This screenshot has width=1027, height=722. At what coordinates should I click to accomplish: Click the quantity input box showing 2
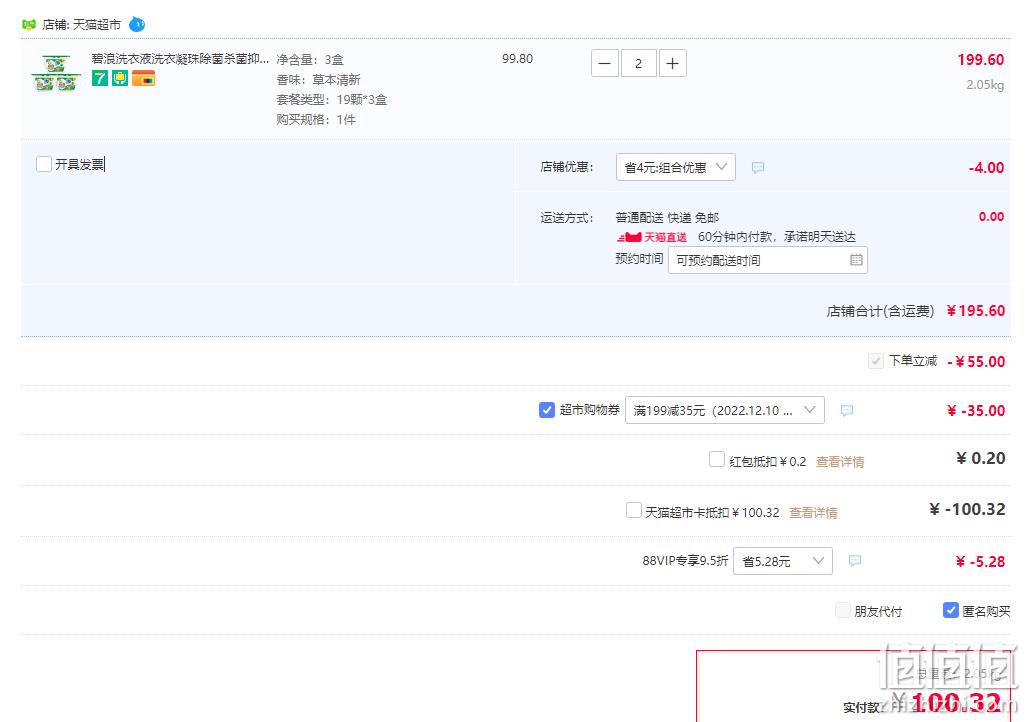point(638,64)
